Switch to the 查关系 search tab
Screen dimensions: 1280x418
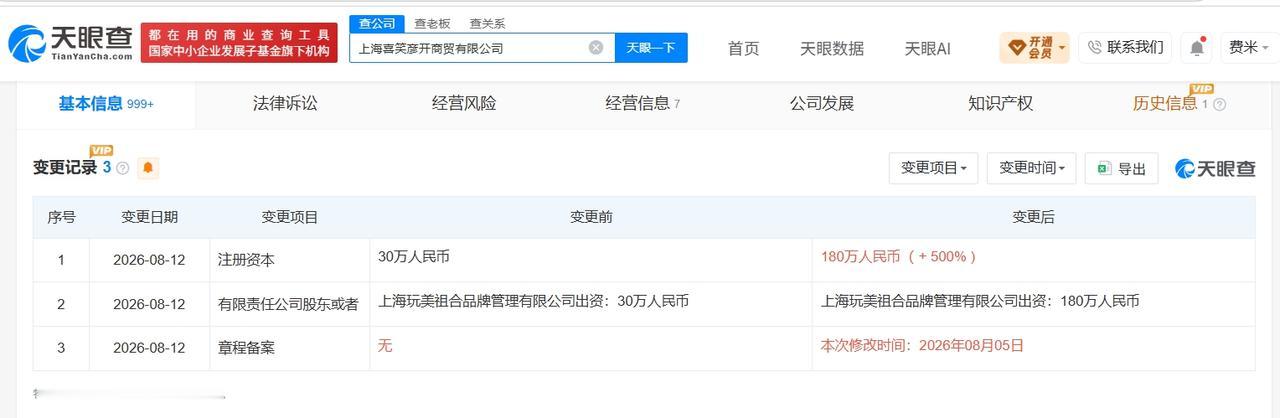coord(487,23)
